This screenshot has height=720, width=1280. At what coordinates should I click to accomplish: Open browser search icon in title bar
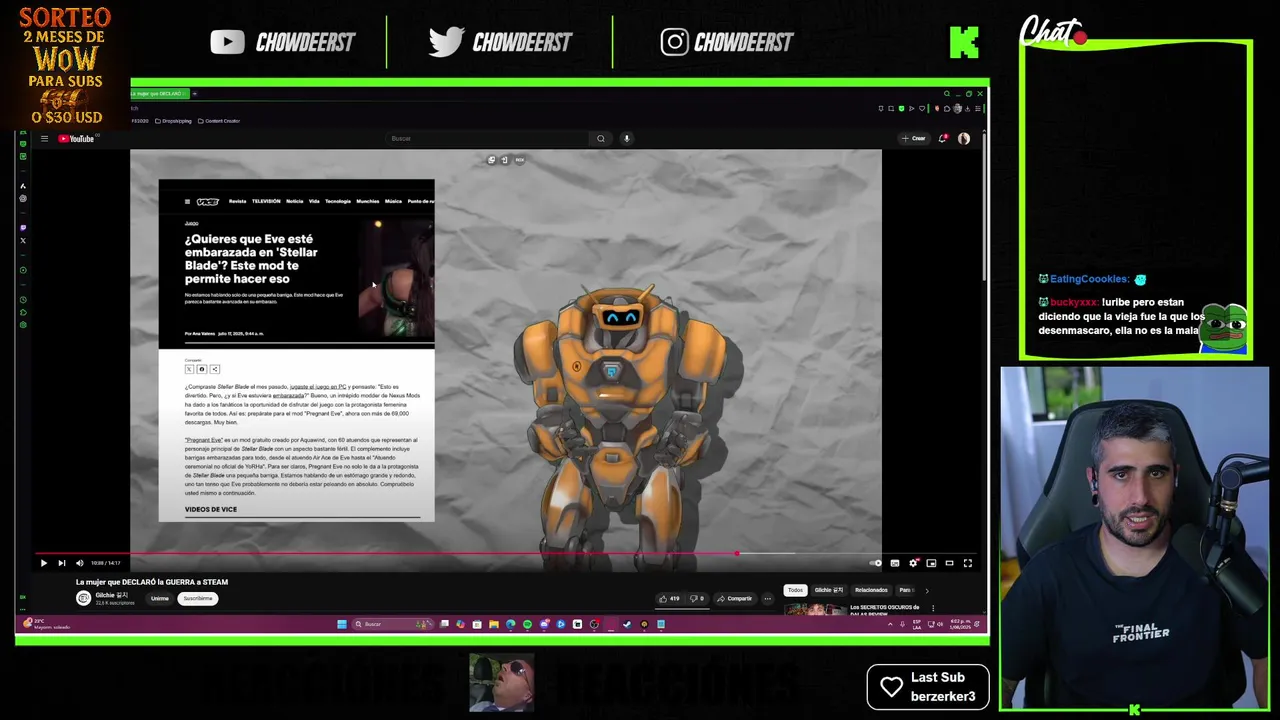pos(946,94)
